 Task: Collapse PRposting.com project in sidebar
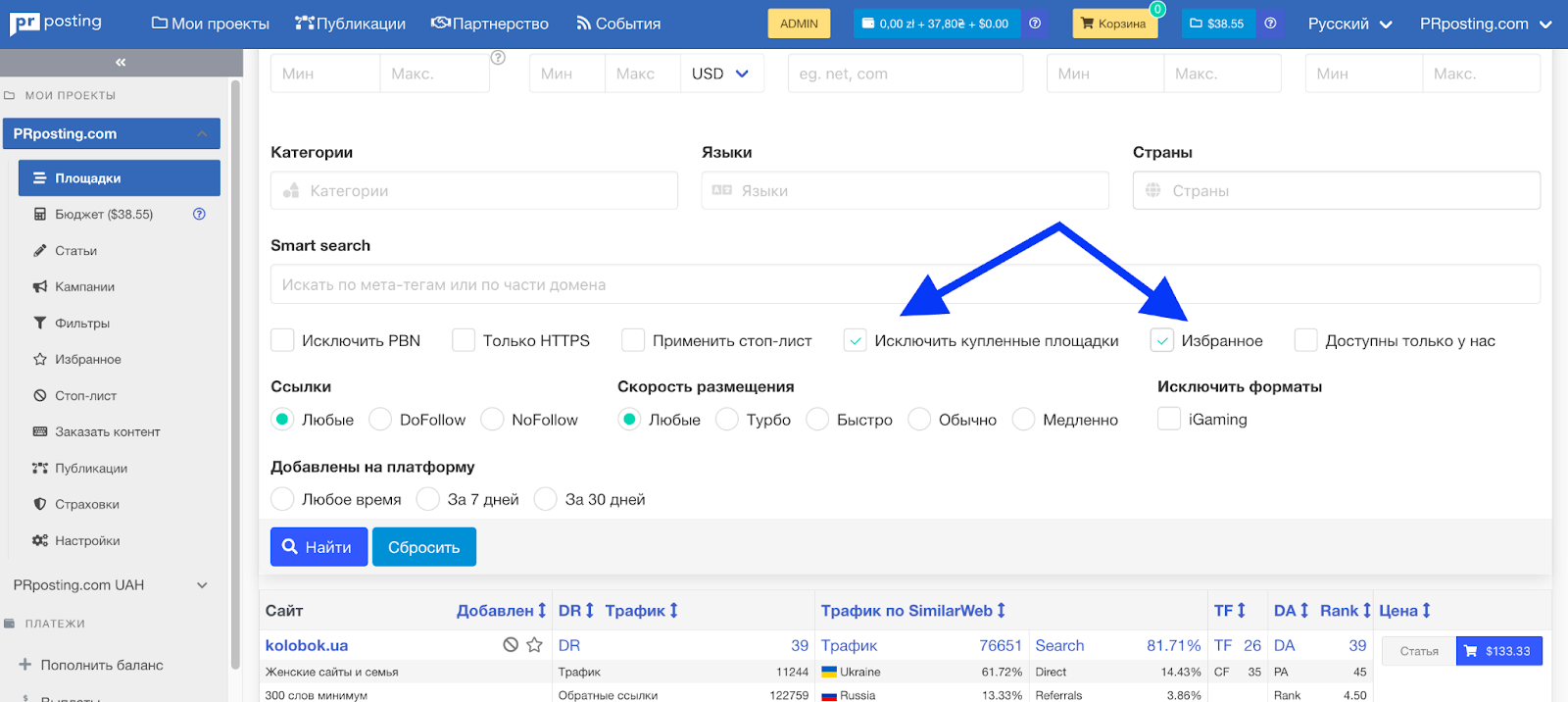112,133
